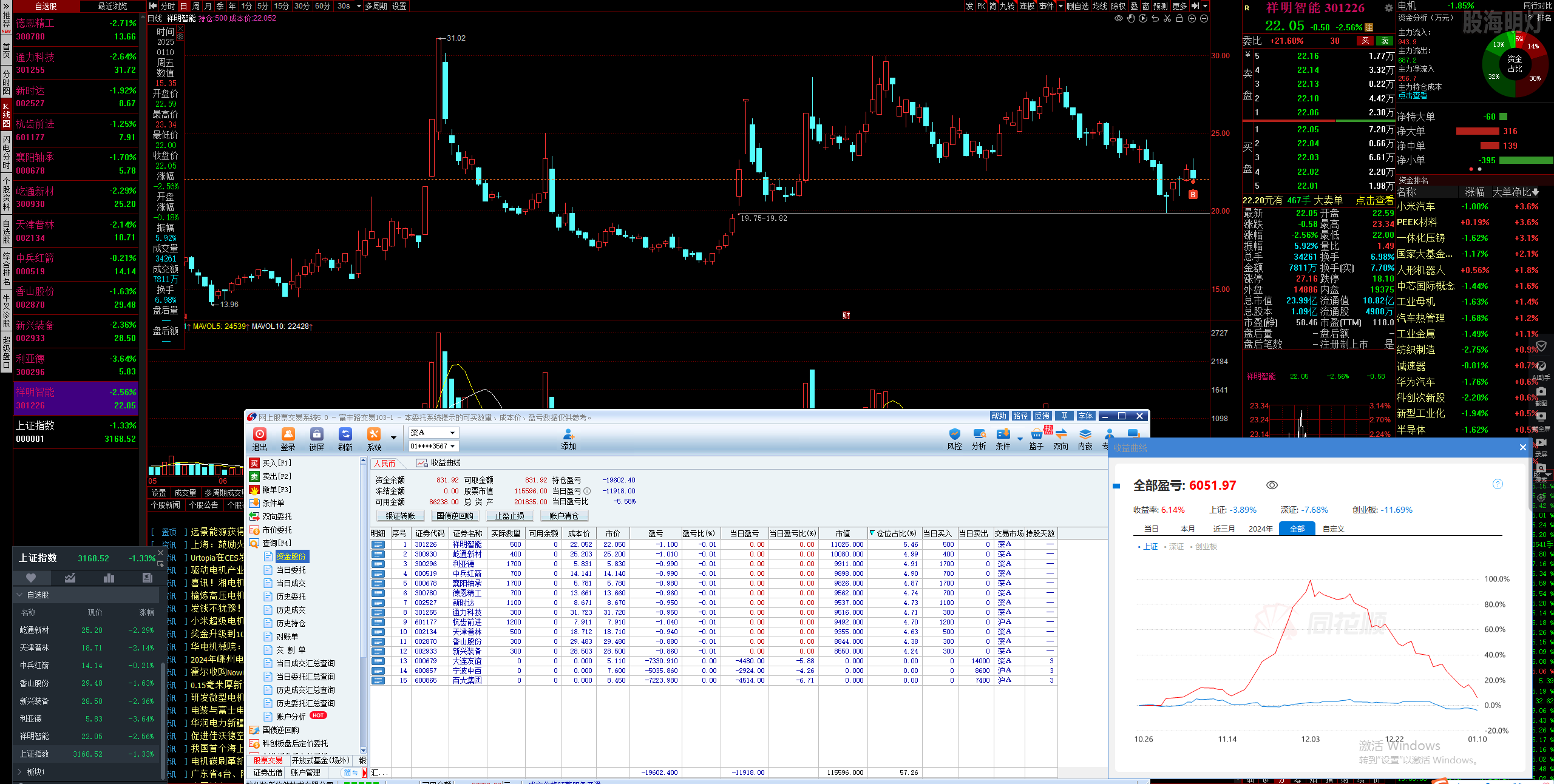Expand the 板块1 group

[x=20, y=772]
